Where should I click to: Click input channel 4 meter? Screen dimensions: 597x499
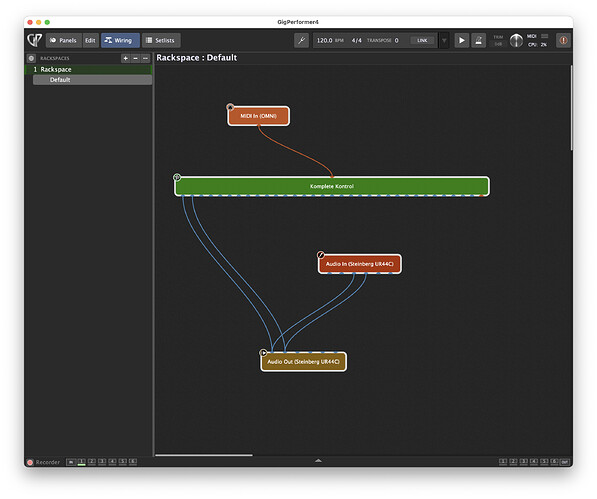click(112, 462)
